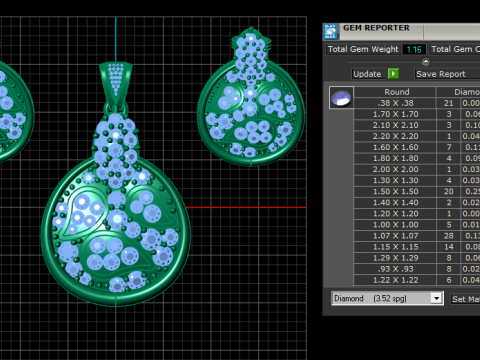
Task: Select the round gem shape thumbnail
Action: (341, 98)
